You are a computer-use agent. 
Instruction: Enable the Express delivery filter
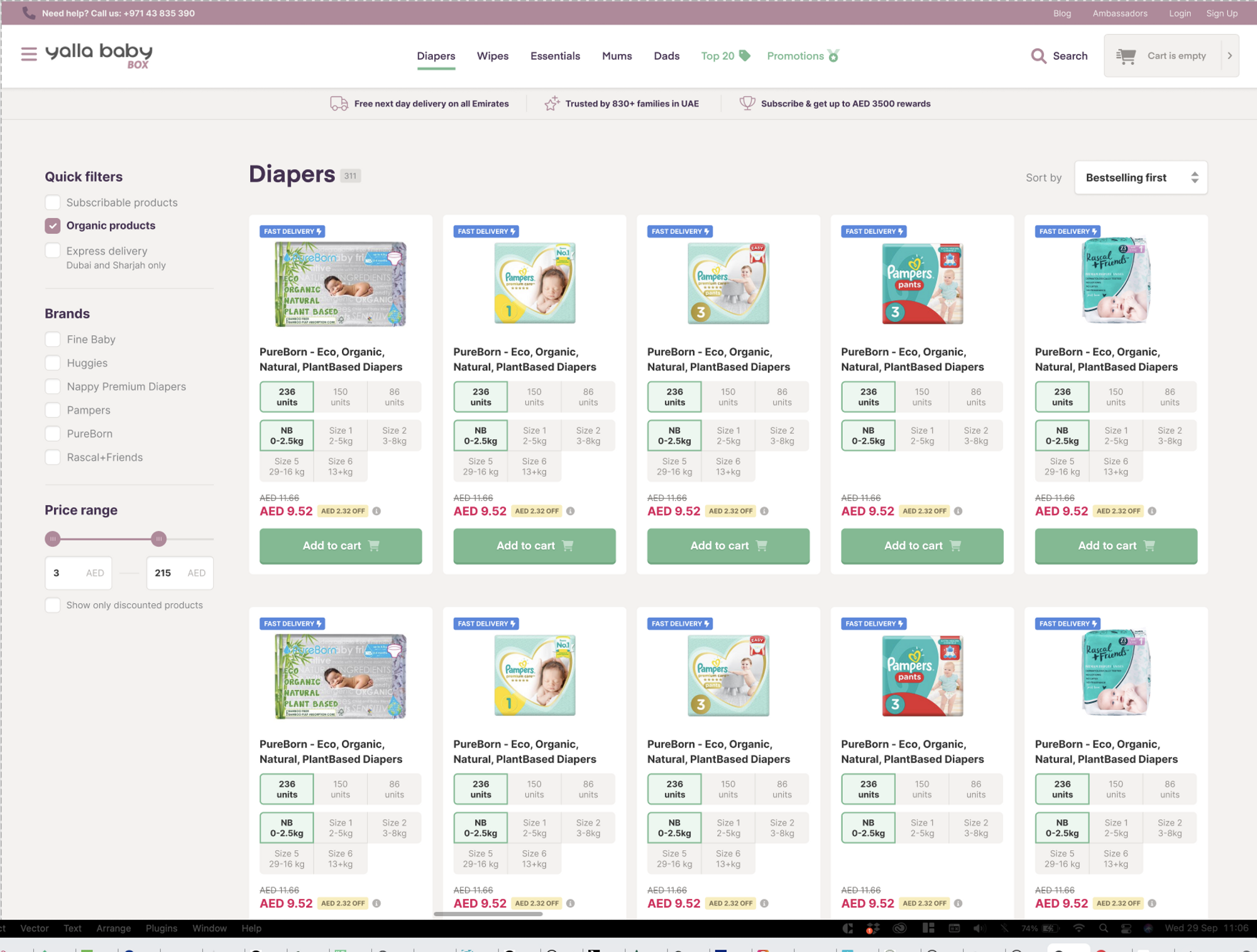[x=53, y=251]
